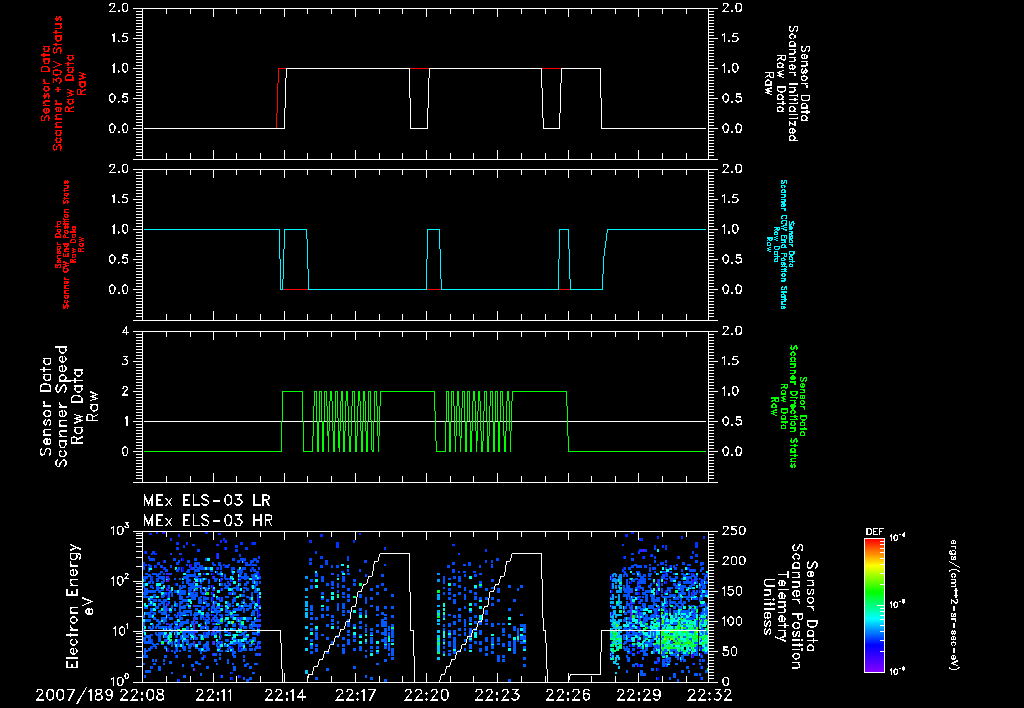Select the 200 scanner position tick label
The image size is (1024, 708).
point(733,561)
